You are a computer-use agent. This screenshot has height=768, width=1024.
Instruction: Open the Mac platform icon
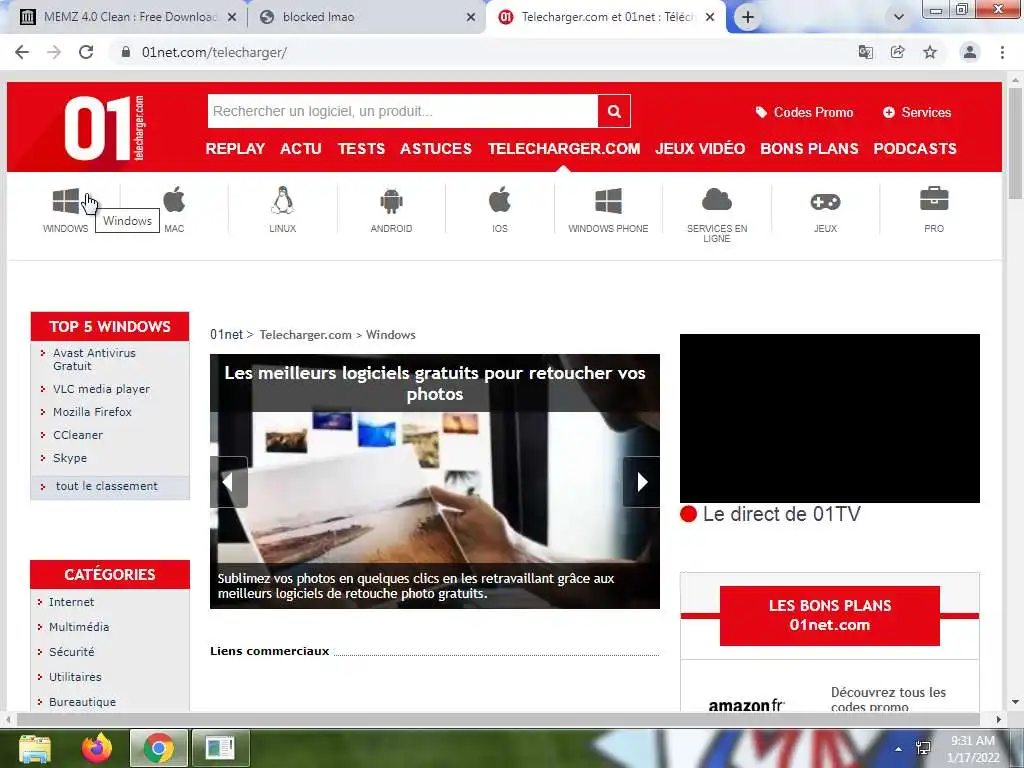pyautogui.click(x=174, y=199)
